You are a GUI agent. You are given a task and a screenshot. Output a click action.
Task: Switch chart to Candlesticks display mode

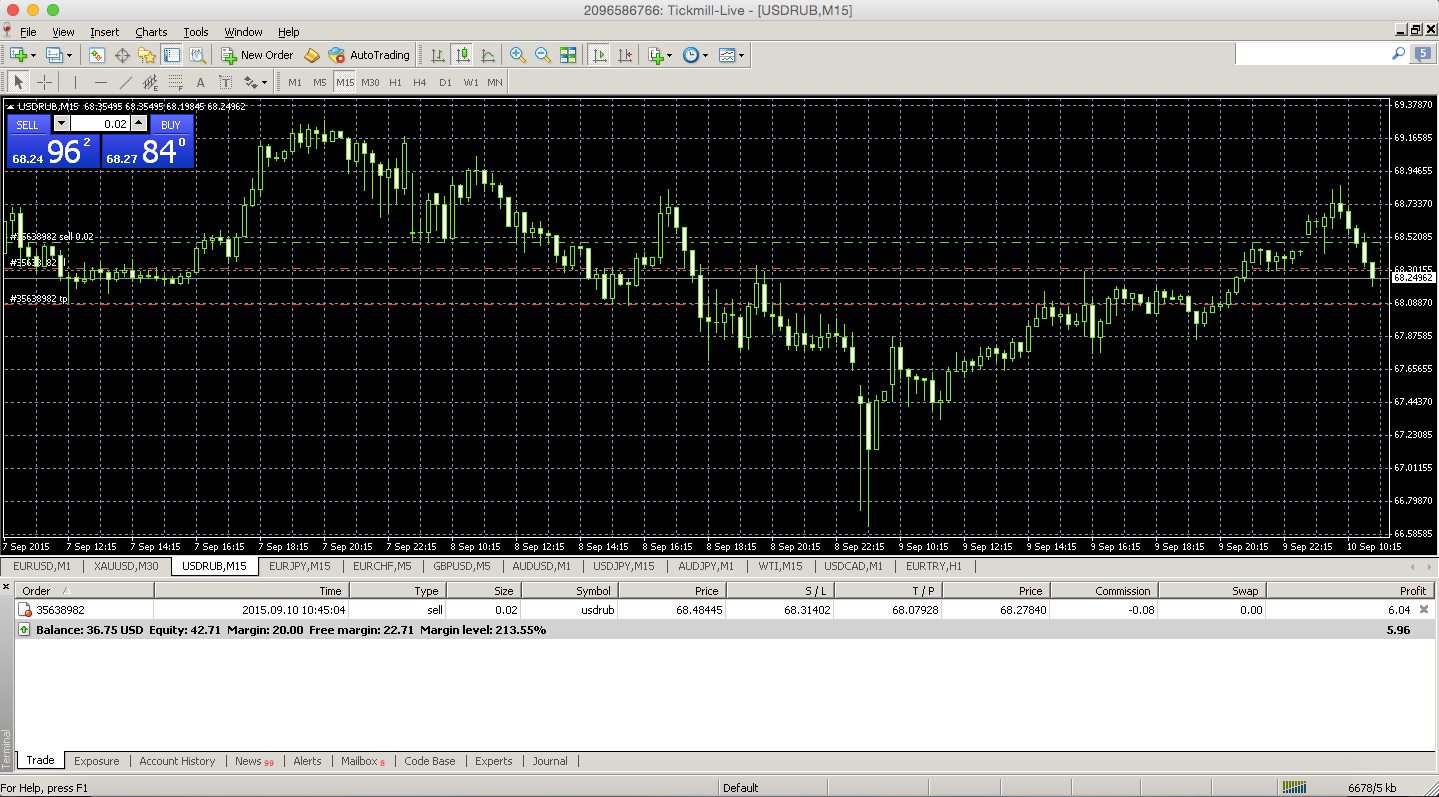click(462, 56)
